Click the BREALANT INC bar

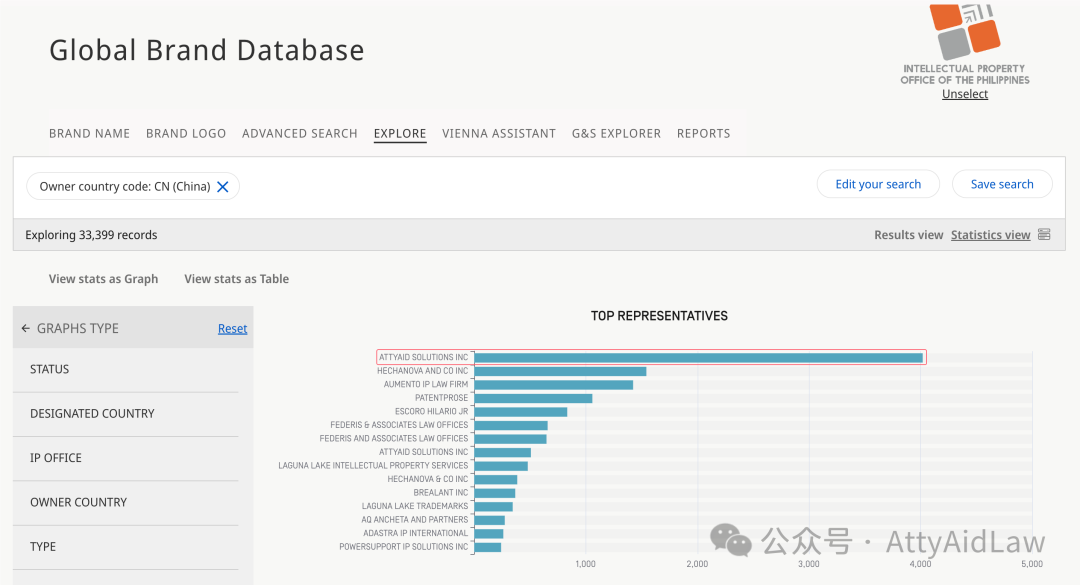495,493
